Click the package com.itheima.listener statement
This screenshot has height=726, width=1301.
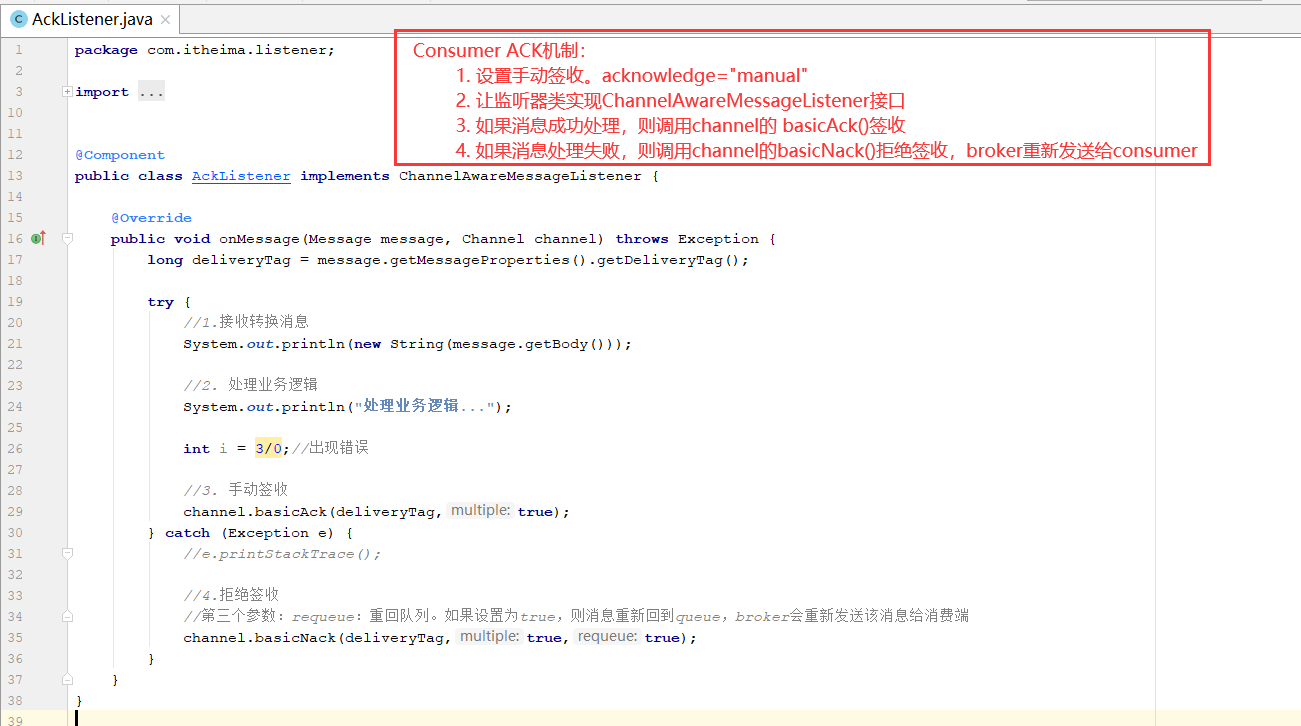[205, 50]
